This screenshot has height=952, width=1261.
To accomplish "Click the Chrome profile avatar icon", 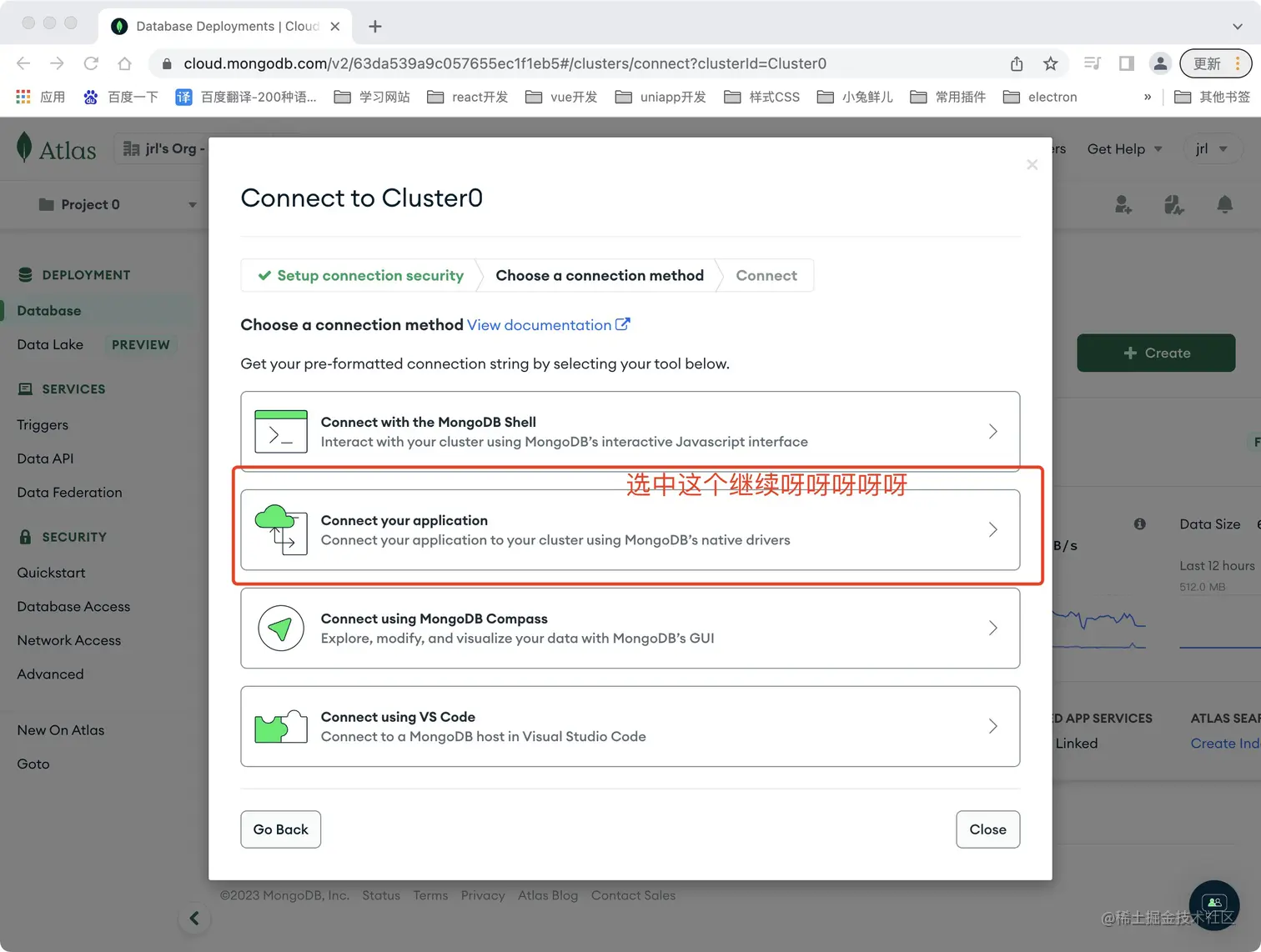I will (1160, 63).
